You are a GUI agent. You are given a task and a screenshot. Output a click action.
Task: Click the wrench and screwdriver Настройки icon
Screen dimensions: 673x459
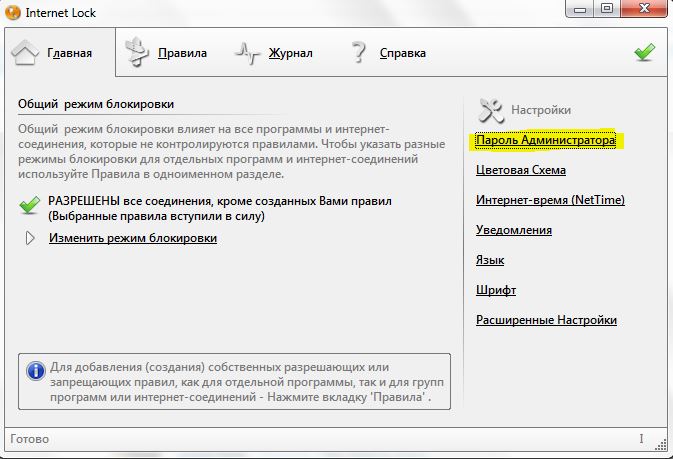[491, 110]
